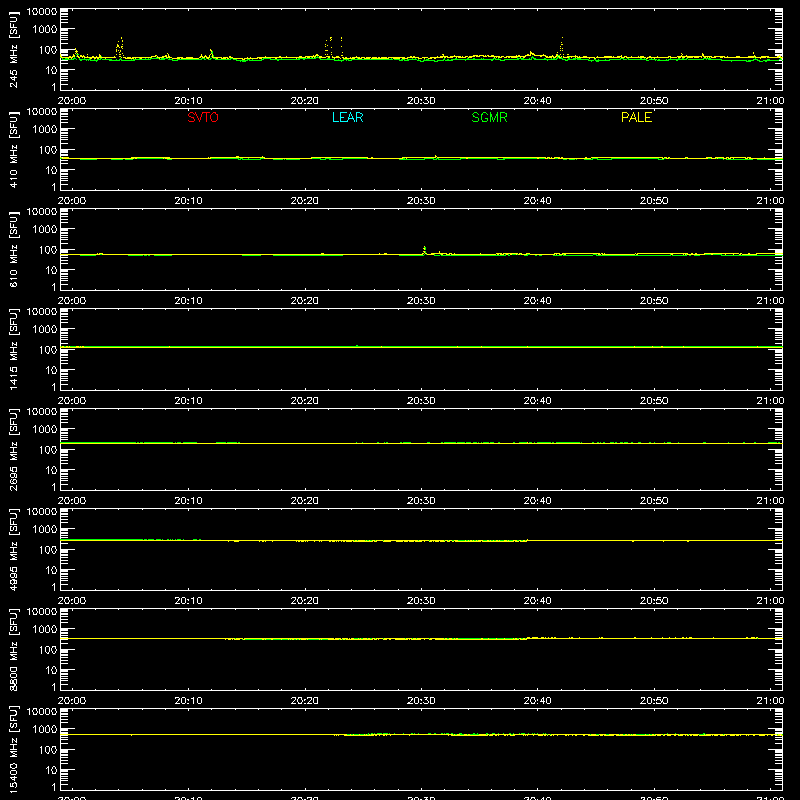The image size is (800, 800).
Task: Select the '4995 MHz [SFU]' axis label
Action: [14, 549]
